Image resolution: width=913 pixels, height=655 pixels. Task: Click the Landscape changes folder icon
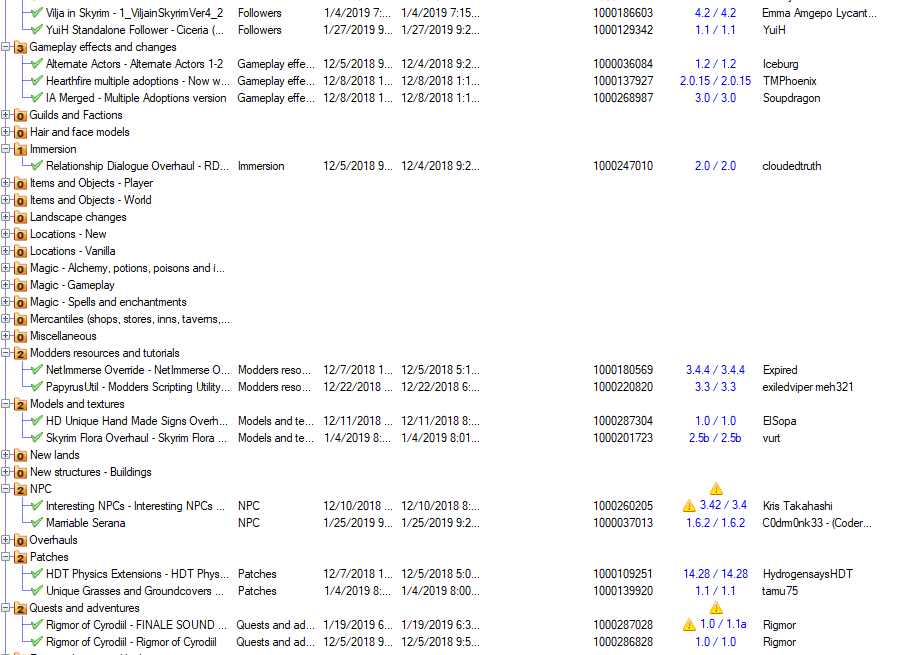(x=20, y=218)
